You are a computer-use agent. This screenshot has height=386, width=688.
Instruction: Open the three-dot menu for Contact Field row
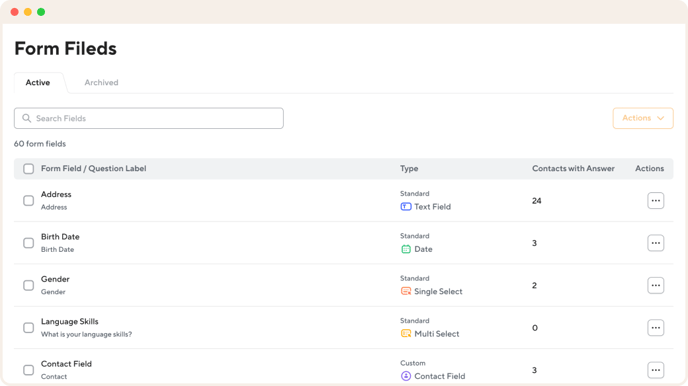point(656,370)
